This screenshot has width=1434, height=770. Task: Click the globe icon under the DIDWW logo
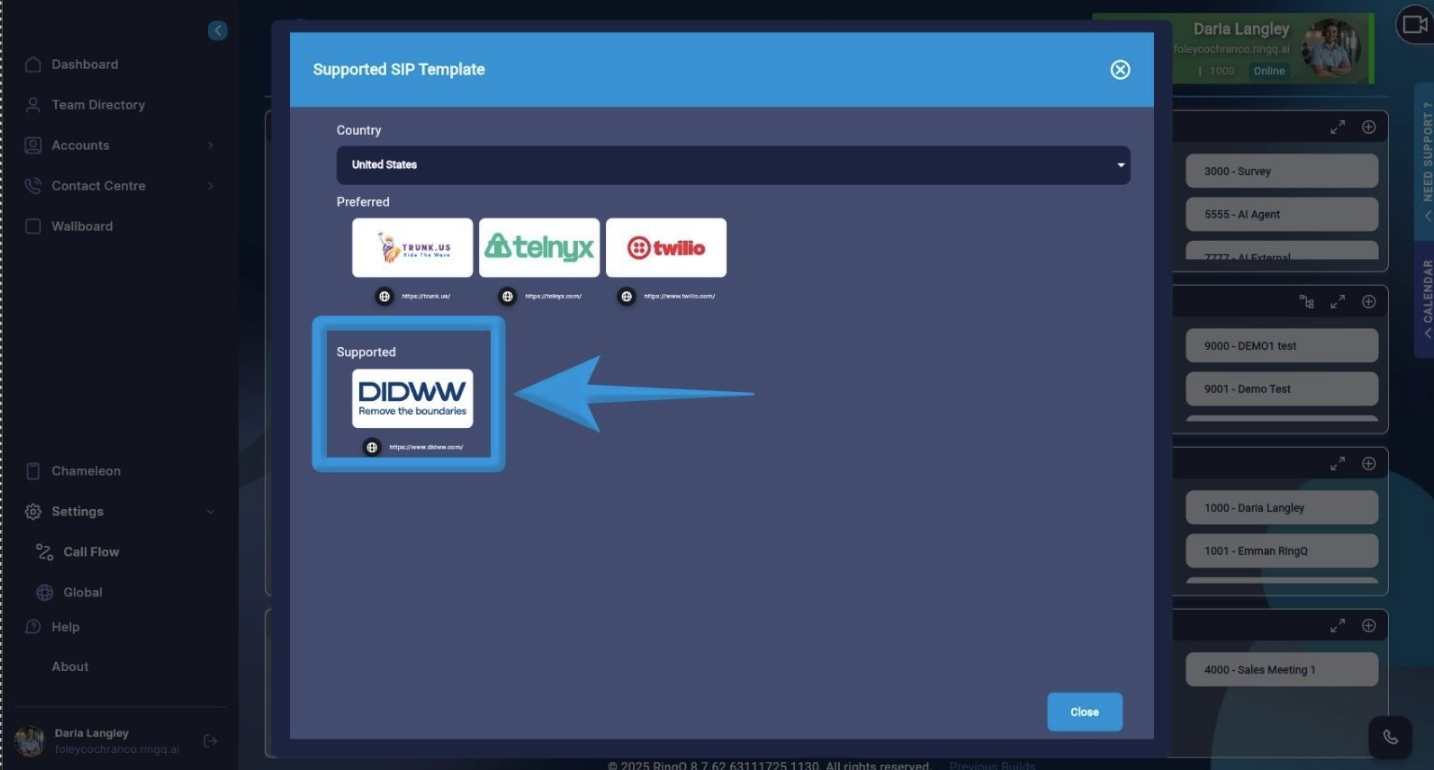point(371,447)
